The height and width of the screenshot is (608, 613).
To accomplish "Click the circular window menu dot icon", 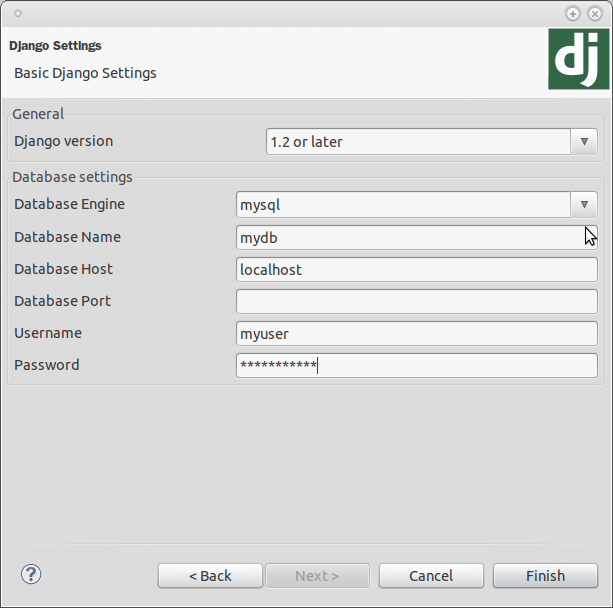I will [x=18, y=14].
